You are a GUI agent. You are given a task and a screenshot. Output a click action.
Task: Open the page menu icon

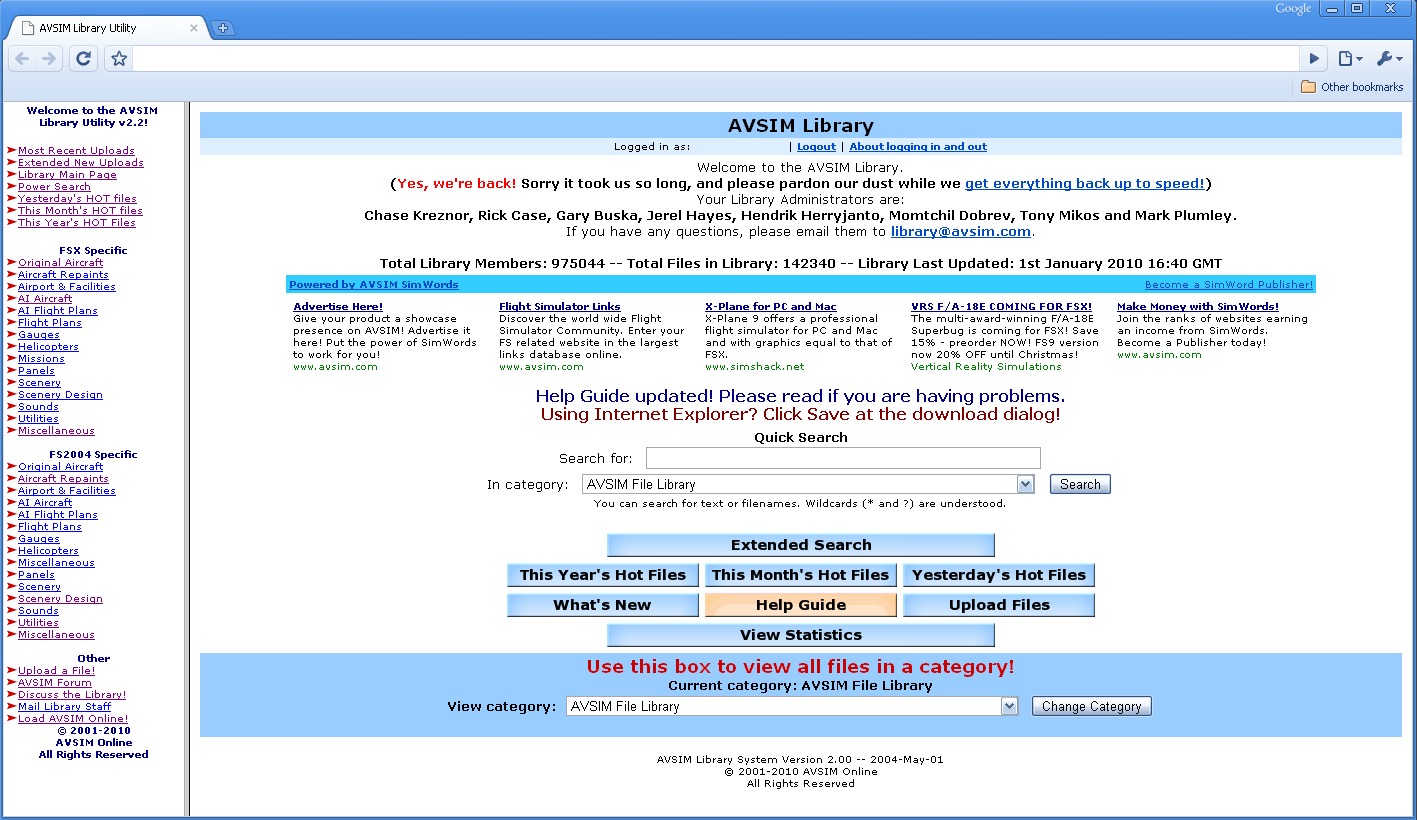coord(1350,59)
